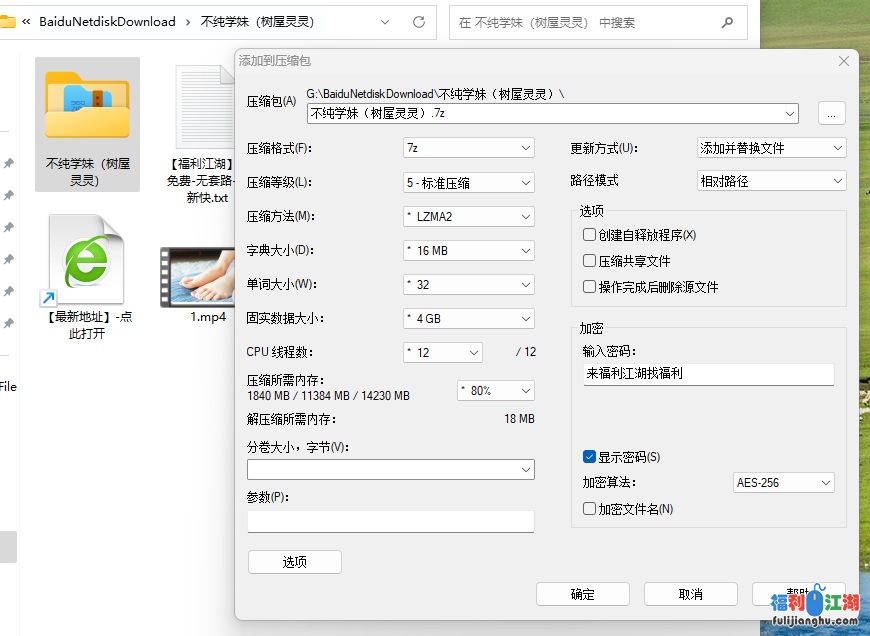The width and height of the screenshot is (870, 636).
Task: Refresh the BaiduNetdiskDownload folder view
Action: [418, 21]
